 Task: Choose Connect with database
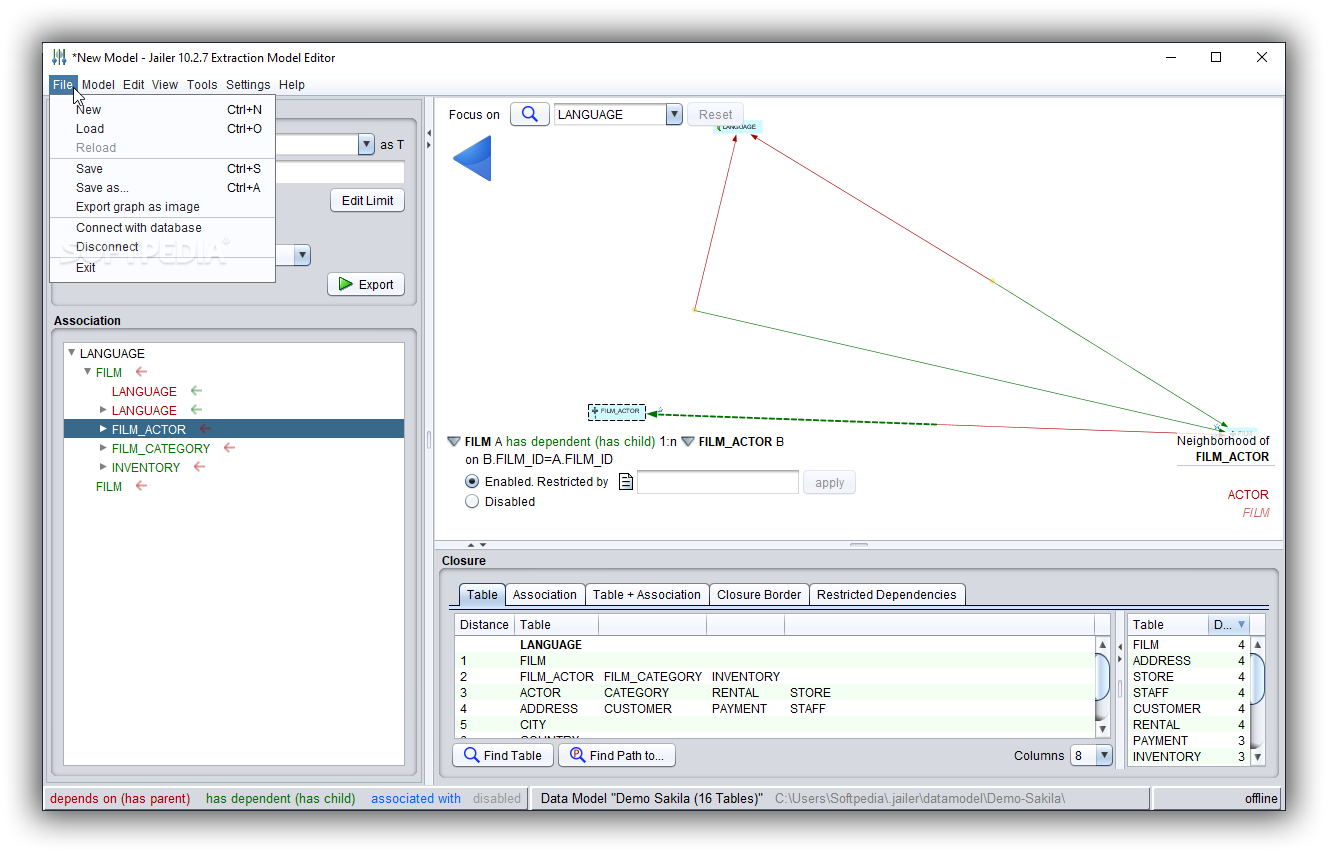click(x=163, y=228)
